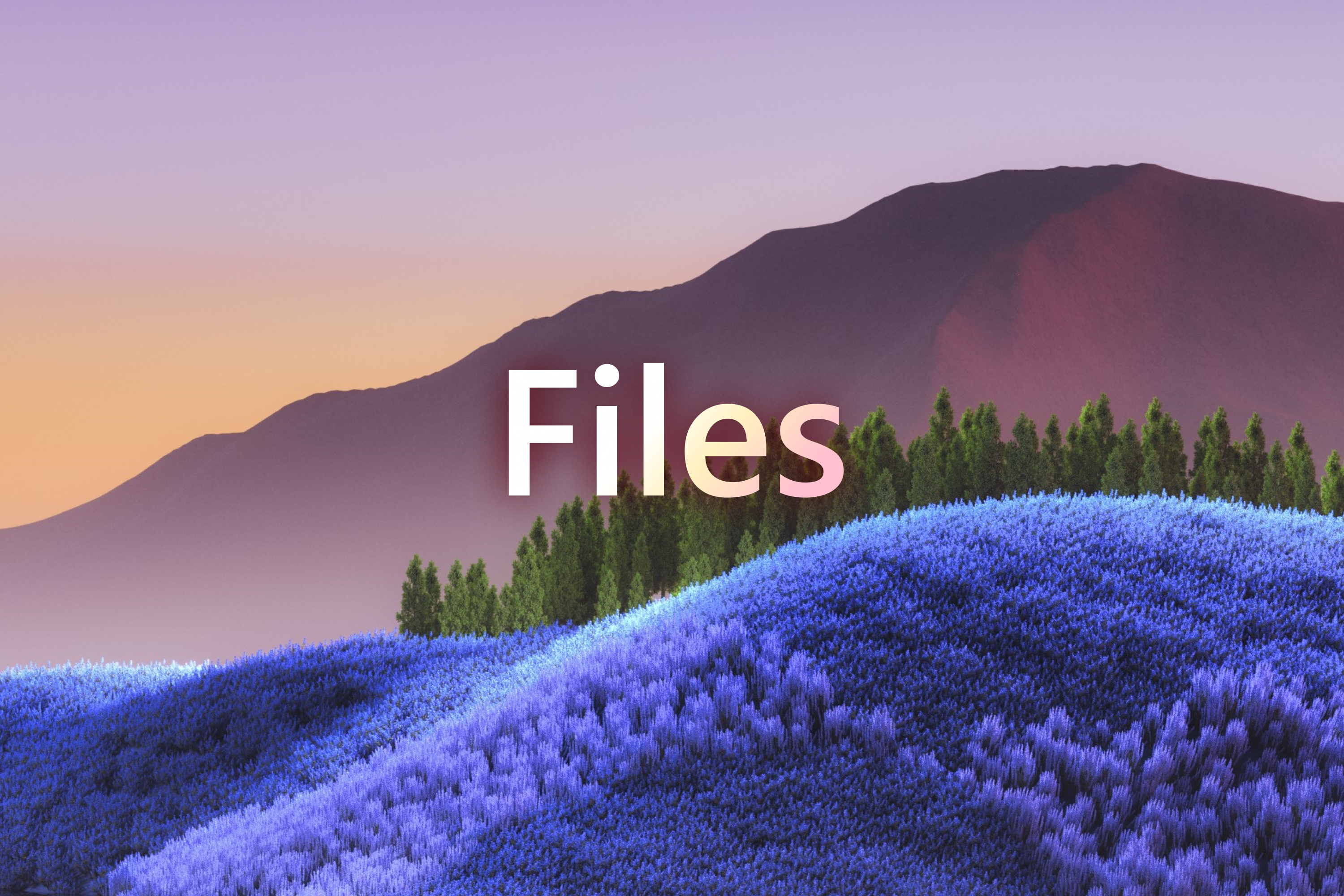The height and width of the screenshot is (896, 1344).
Task: Select the Files splash screen
Action: pyautogui.click(x=672, y=448)
